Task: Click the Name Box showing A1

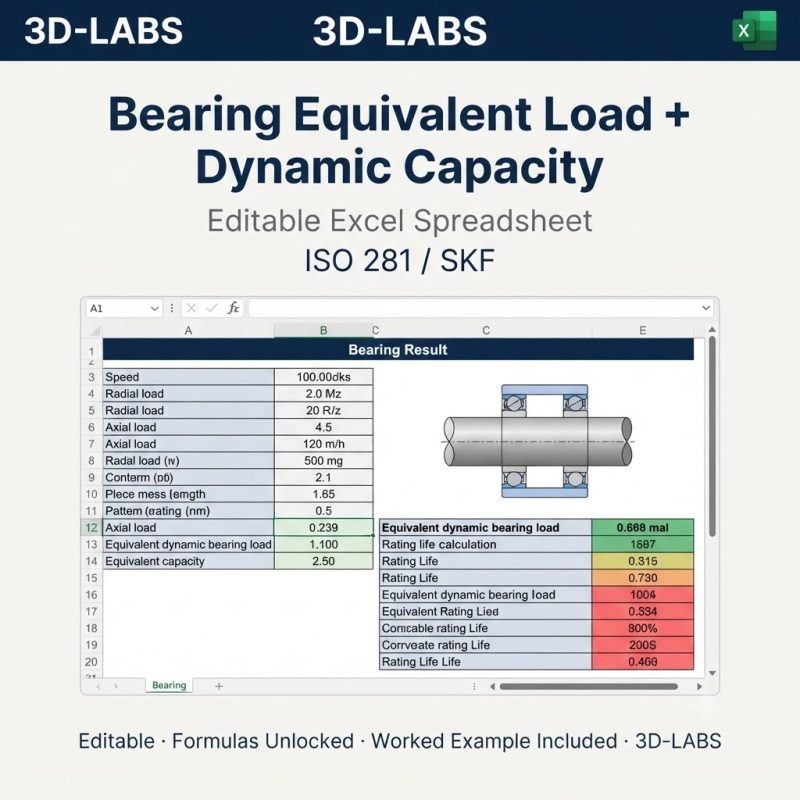Action: click(x=124, y=308)
